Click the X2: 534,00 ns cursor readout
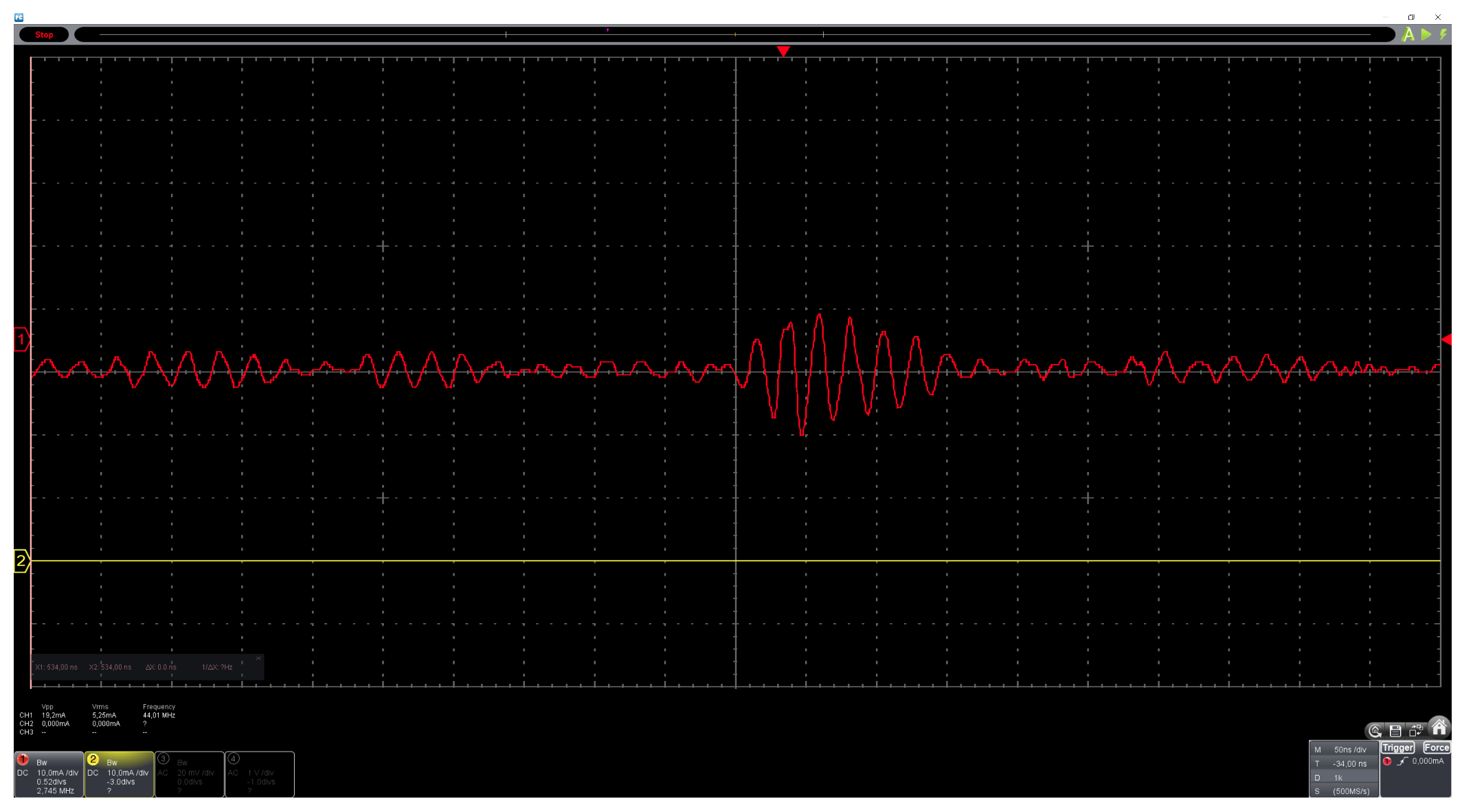This screenshot has height=812, width=1462. tap(110, 667)
